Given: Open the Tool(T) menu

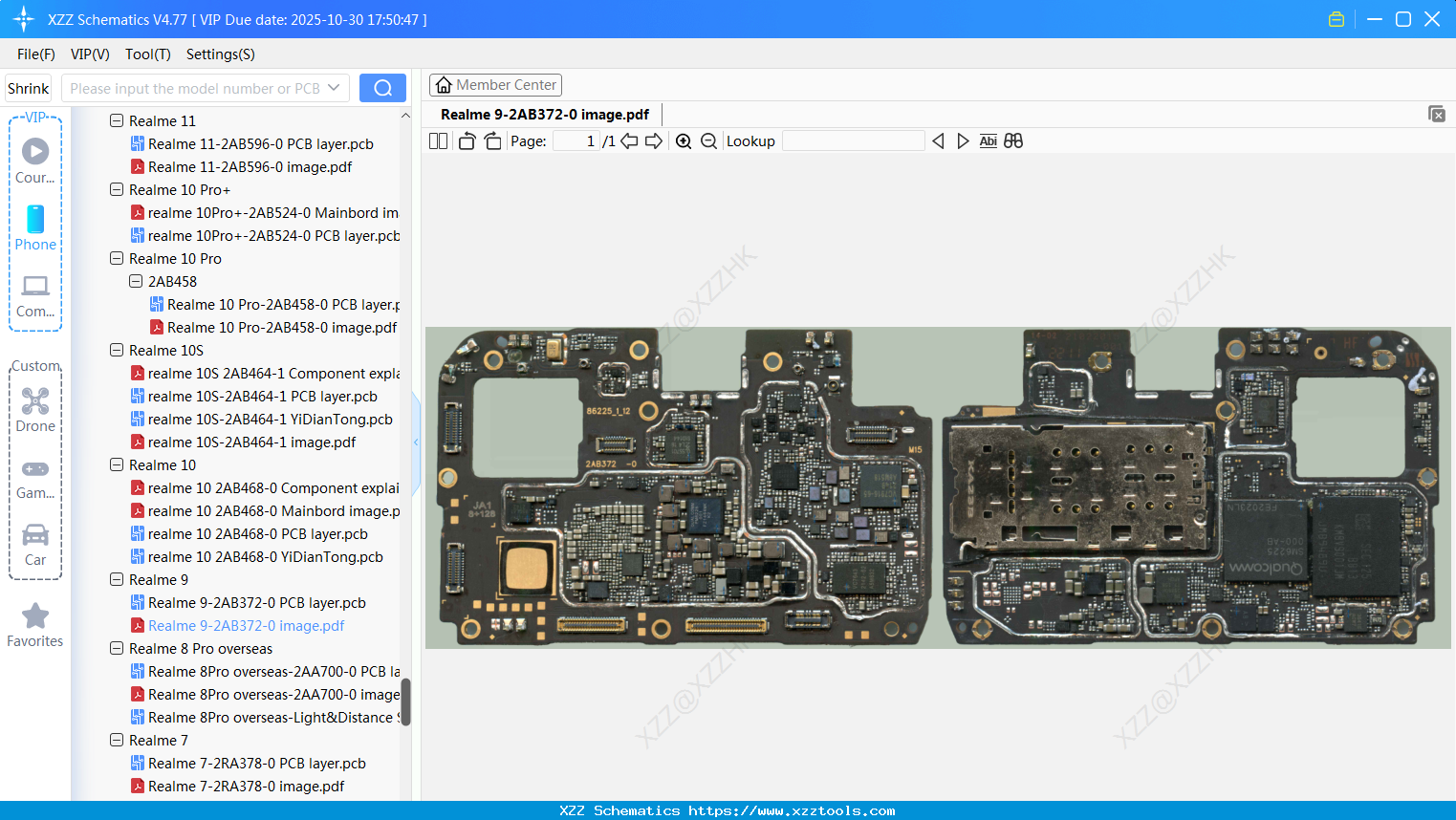Looking at the screenshot, I should click(147, 54).
